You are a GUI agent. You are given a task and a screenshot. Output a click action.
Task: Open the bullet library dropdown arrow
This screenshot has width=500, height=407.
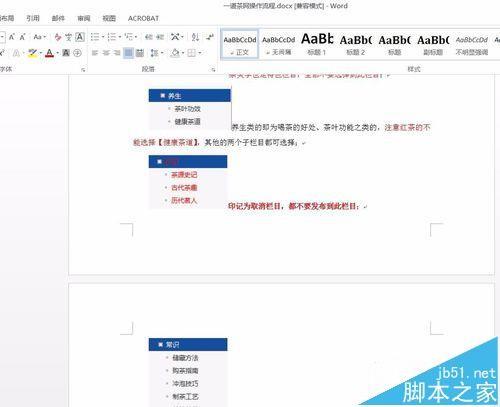(103, 37)
